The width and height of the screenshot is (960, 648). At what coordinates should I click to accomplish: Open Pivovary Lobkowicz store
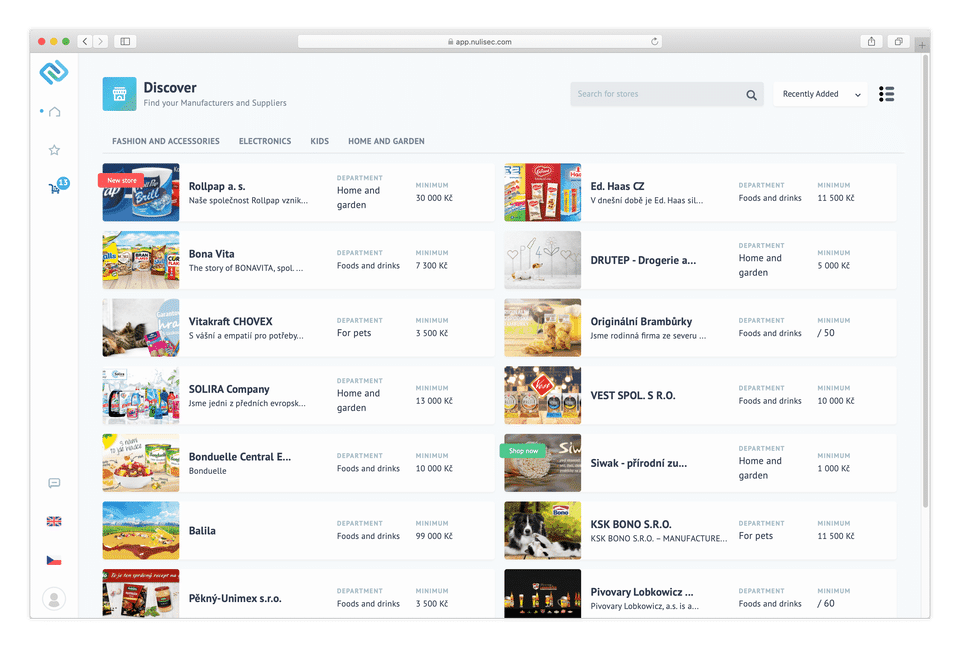(x=700, y=593)
